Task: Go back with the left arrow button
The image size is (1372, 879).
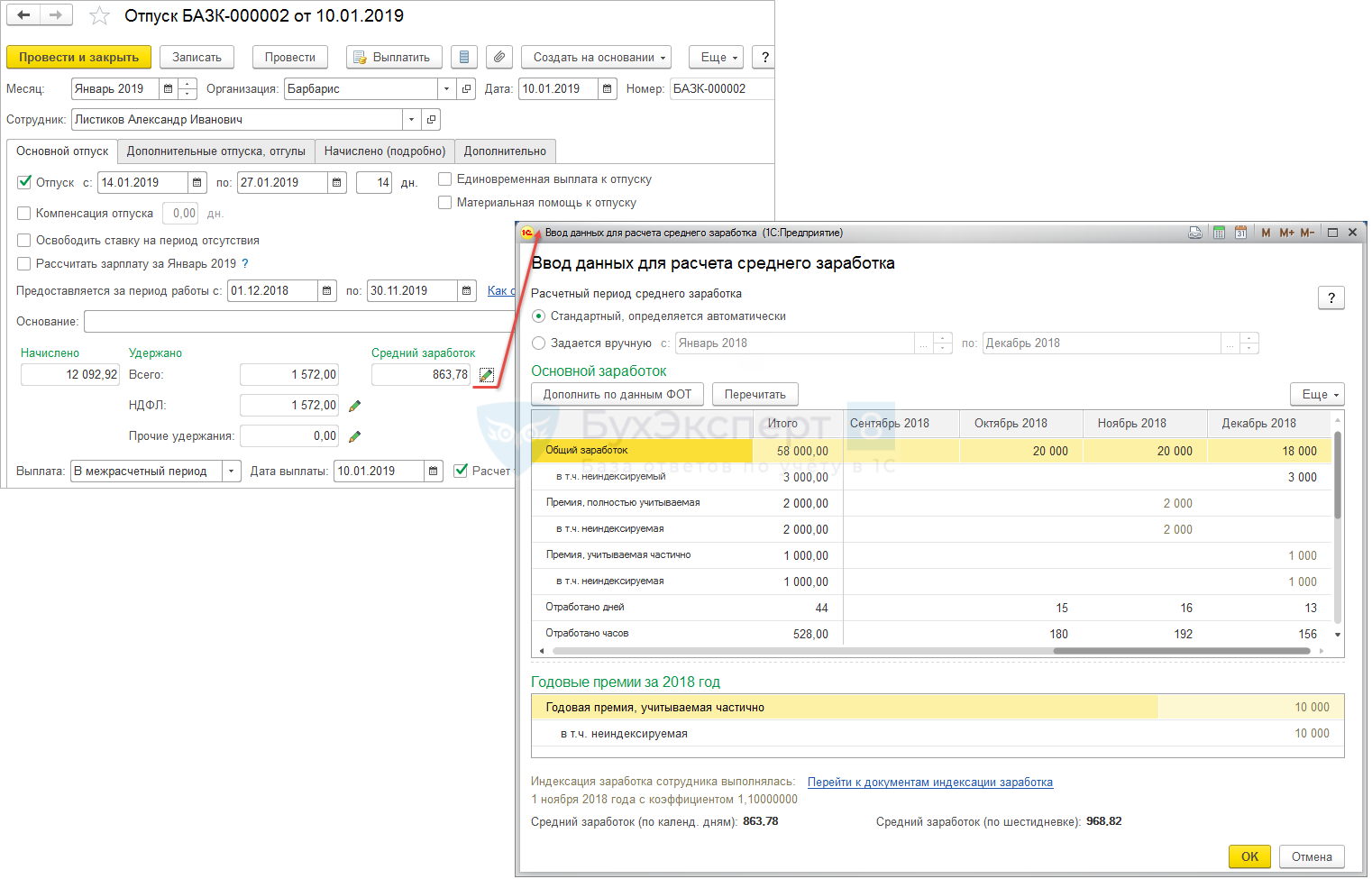Action: (x=23, y=15)
